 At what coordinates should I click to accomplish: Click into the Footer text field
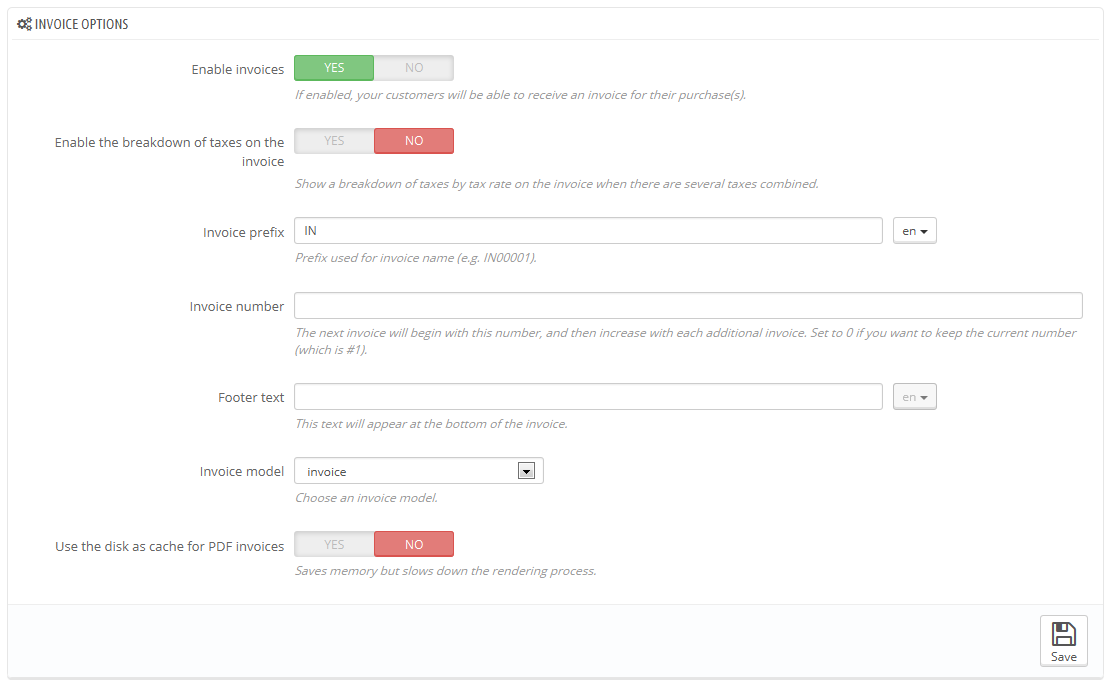coord(588,397)
